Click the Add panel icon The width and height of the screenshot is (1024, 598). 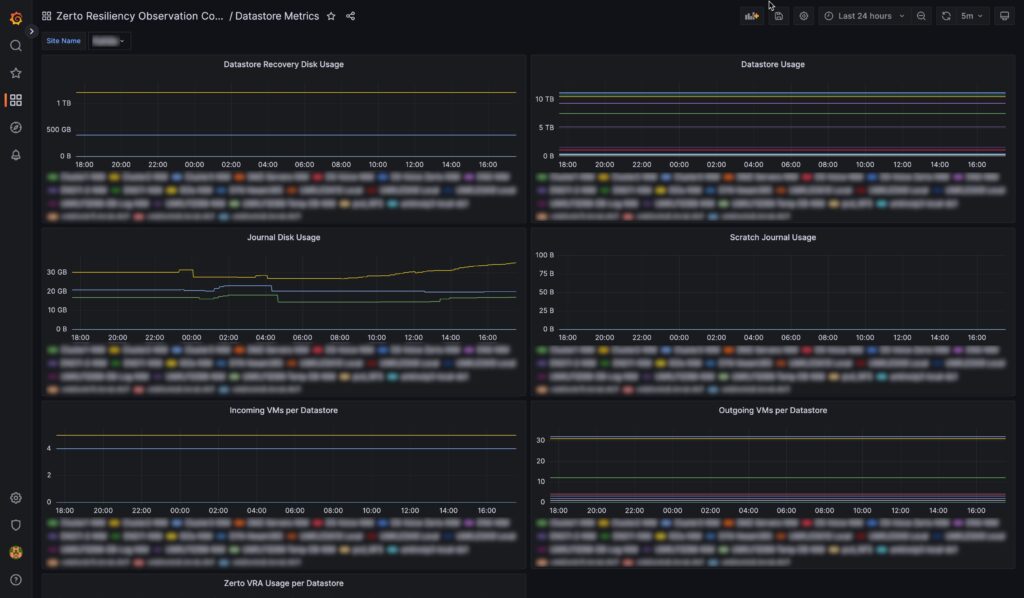[752, 16]
